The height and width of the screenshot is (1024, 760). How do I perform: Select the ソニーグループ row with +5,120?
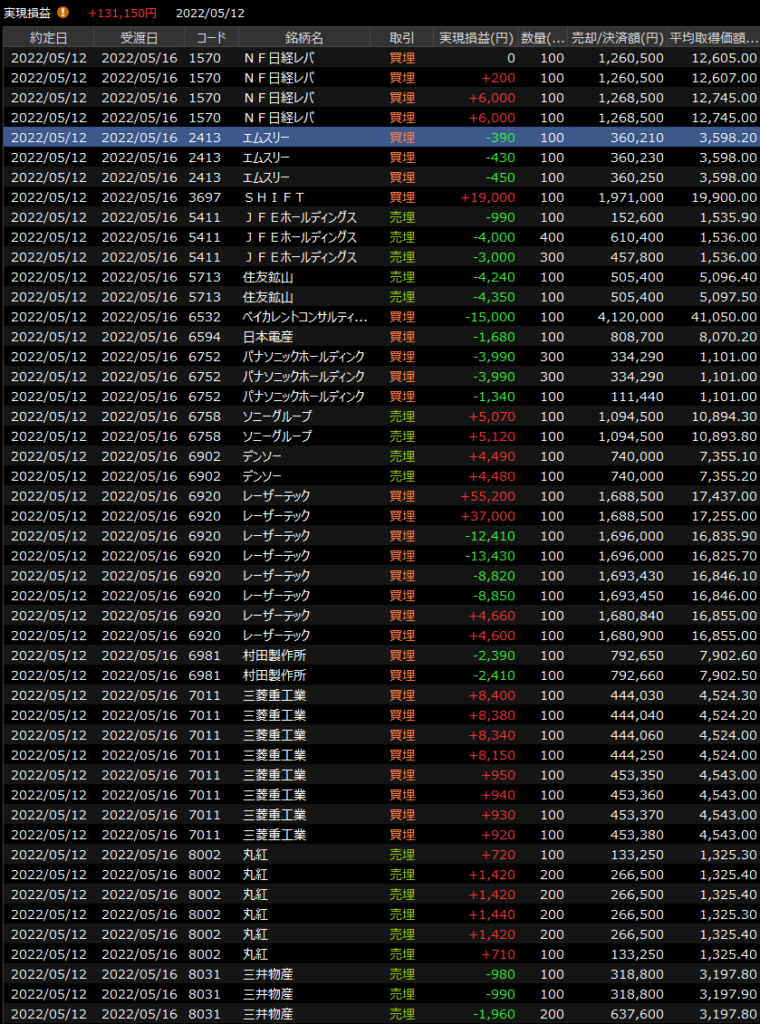click(x=380, y=436)
